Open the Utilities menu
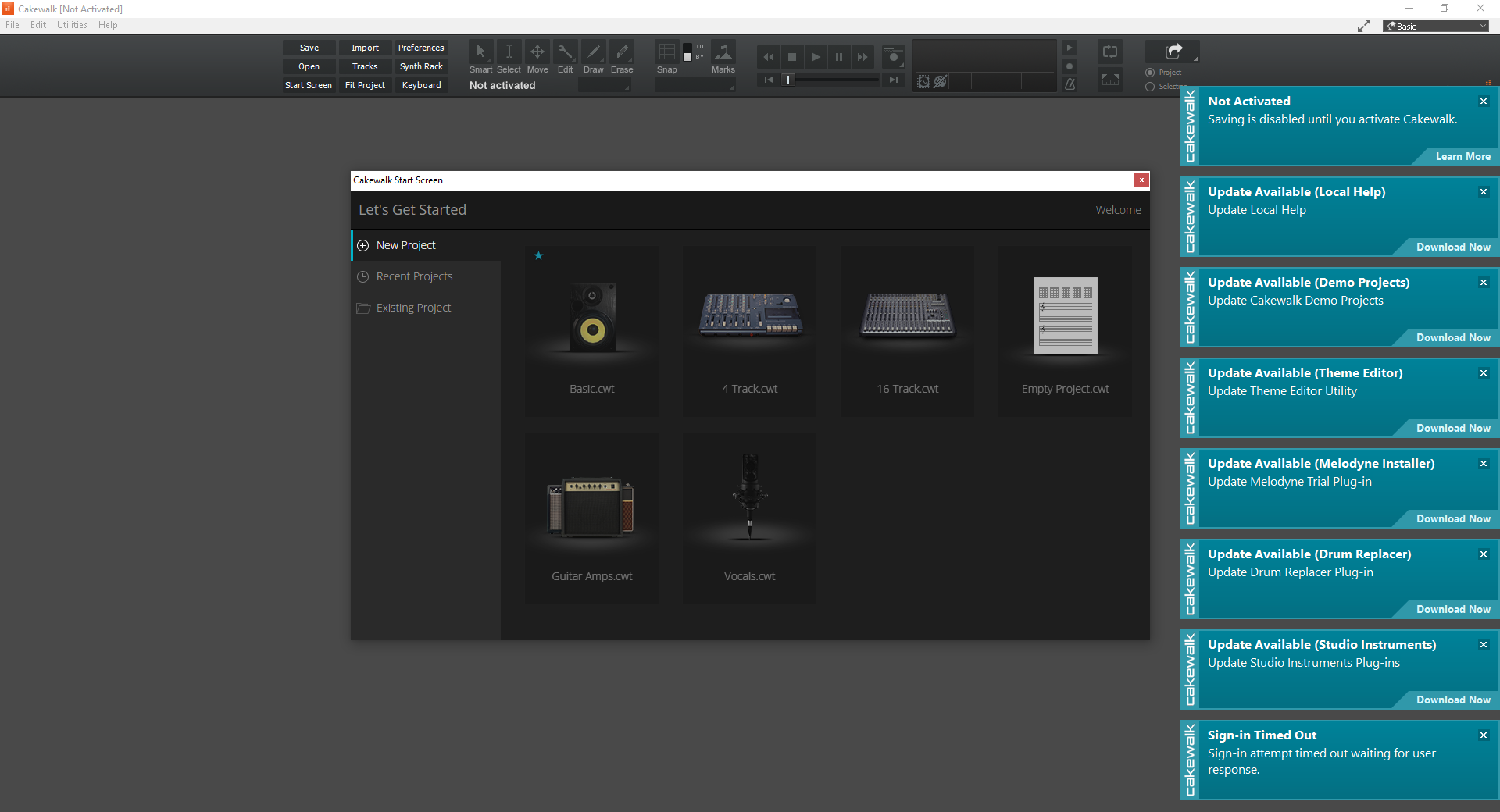 click(x=72, y=25)
